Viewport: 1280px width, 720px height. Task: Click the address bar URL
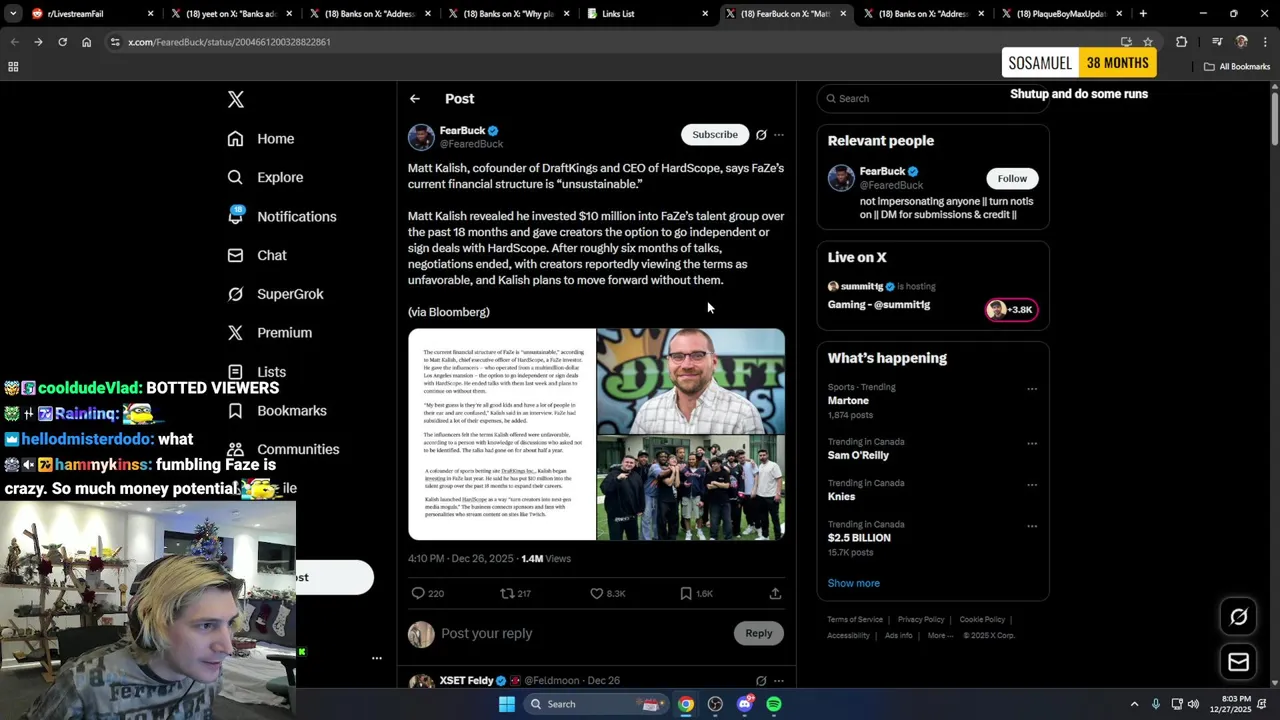229,42
